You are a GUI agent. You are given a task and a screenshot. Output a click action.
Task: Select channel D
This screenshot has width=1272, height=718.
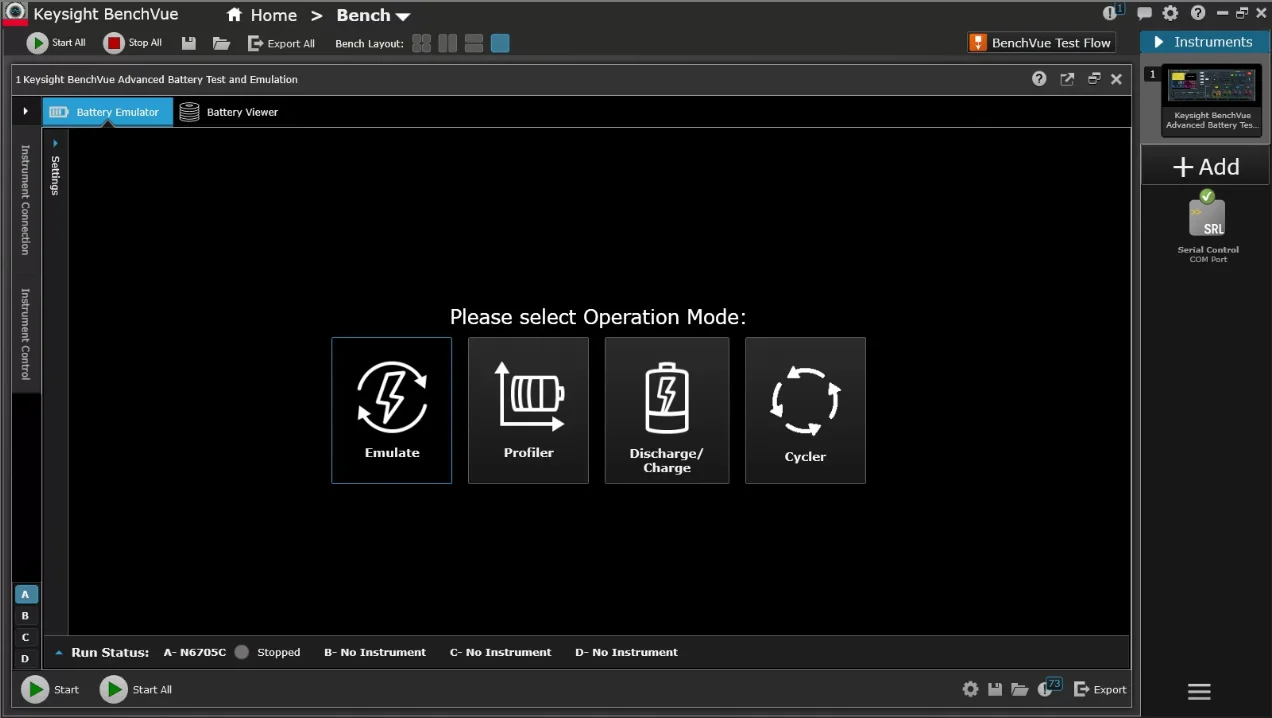click(26, 658)
